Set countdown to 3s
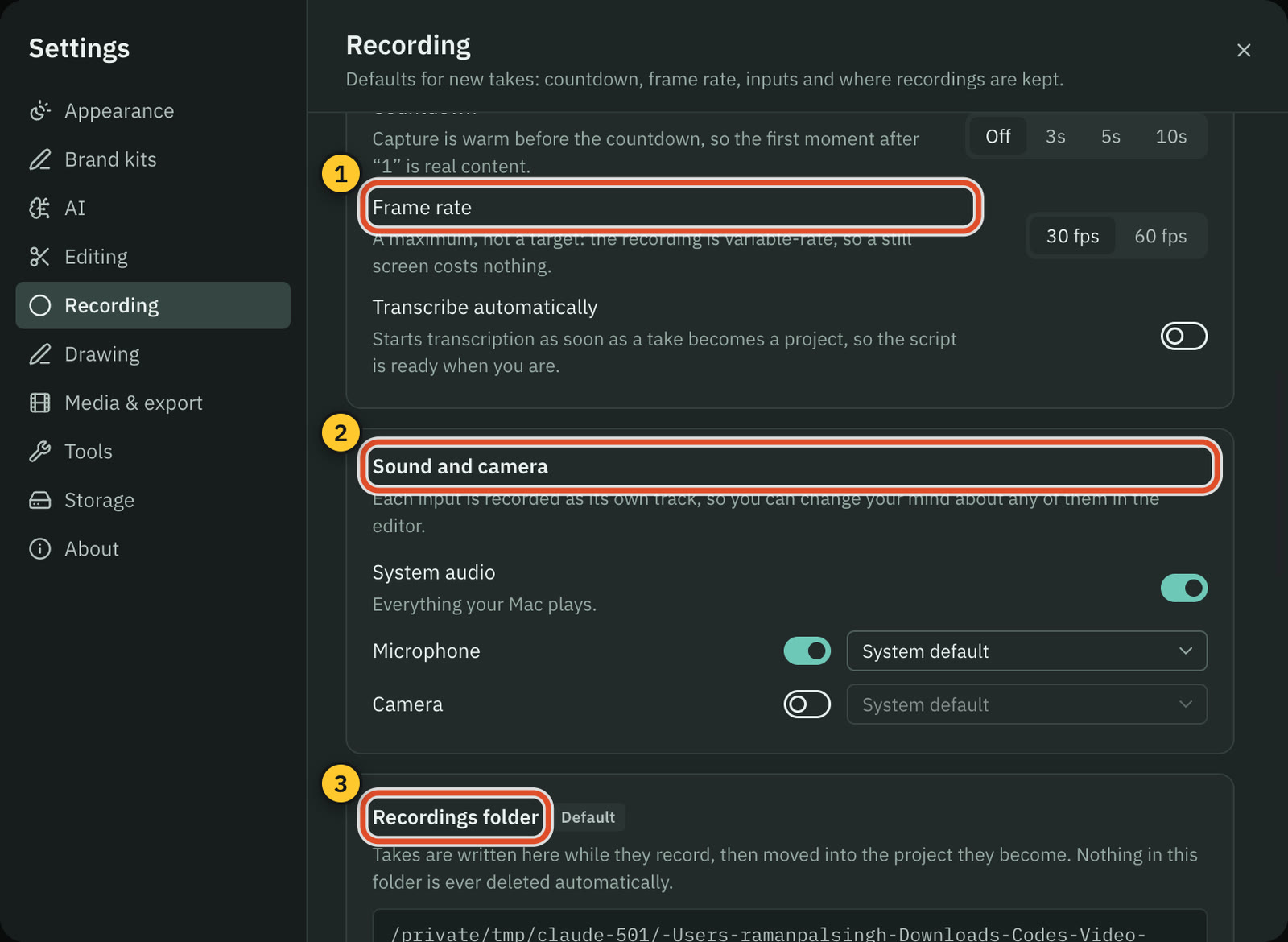Screen dimensions: 1288x942 (x=1055, y=136)
